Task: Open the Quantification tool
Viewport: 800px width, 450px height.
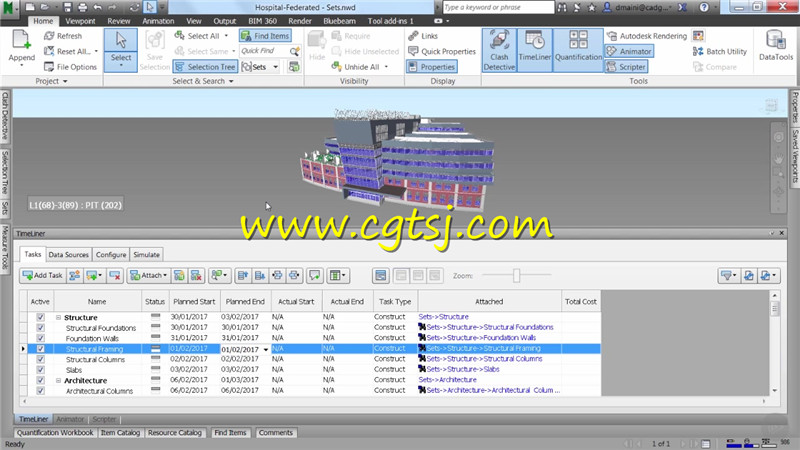Action: point(578,50)
